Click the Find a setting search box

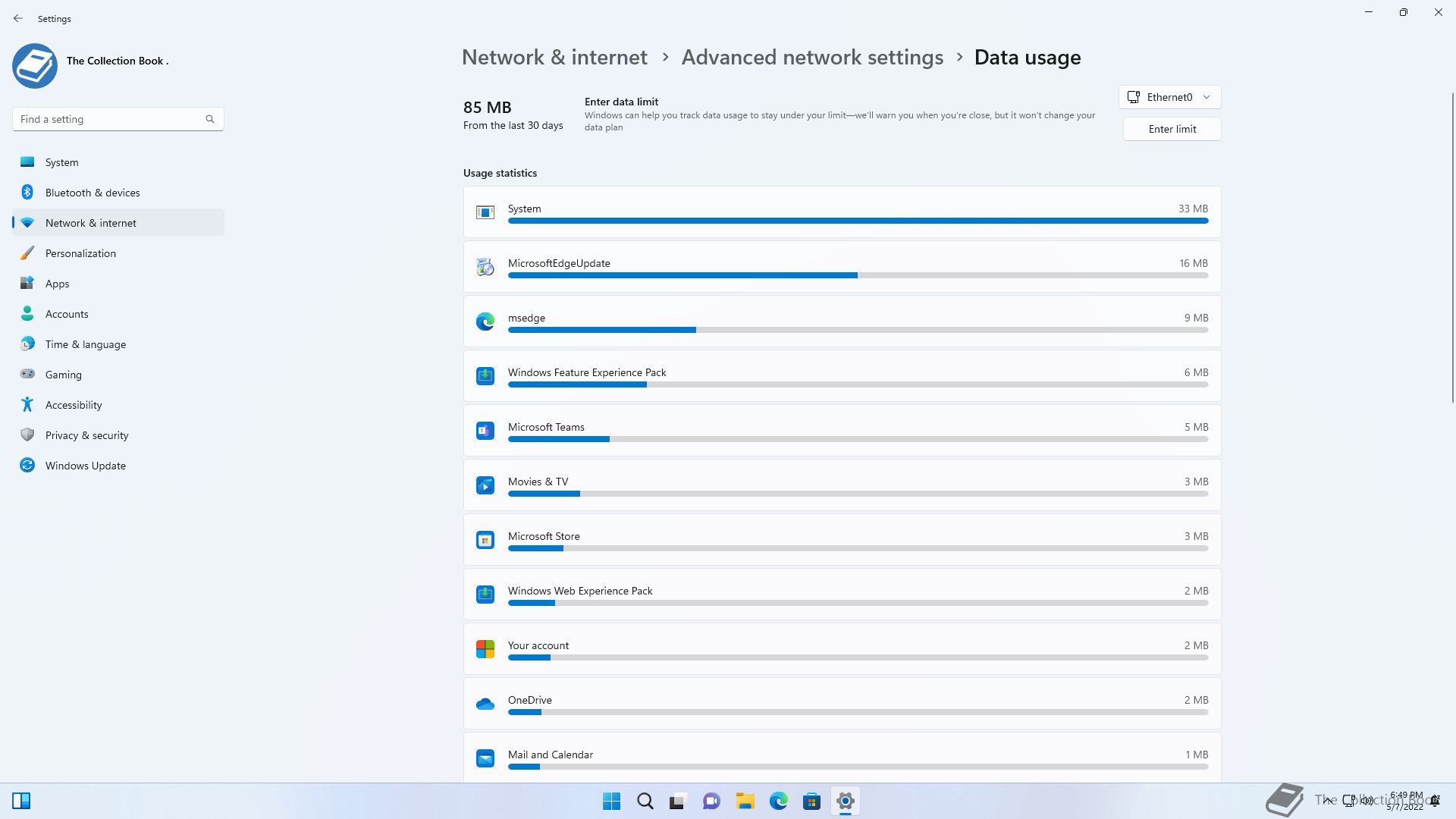click(x=118, y=119)
